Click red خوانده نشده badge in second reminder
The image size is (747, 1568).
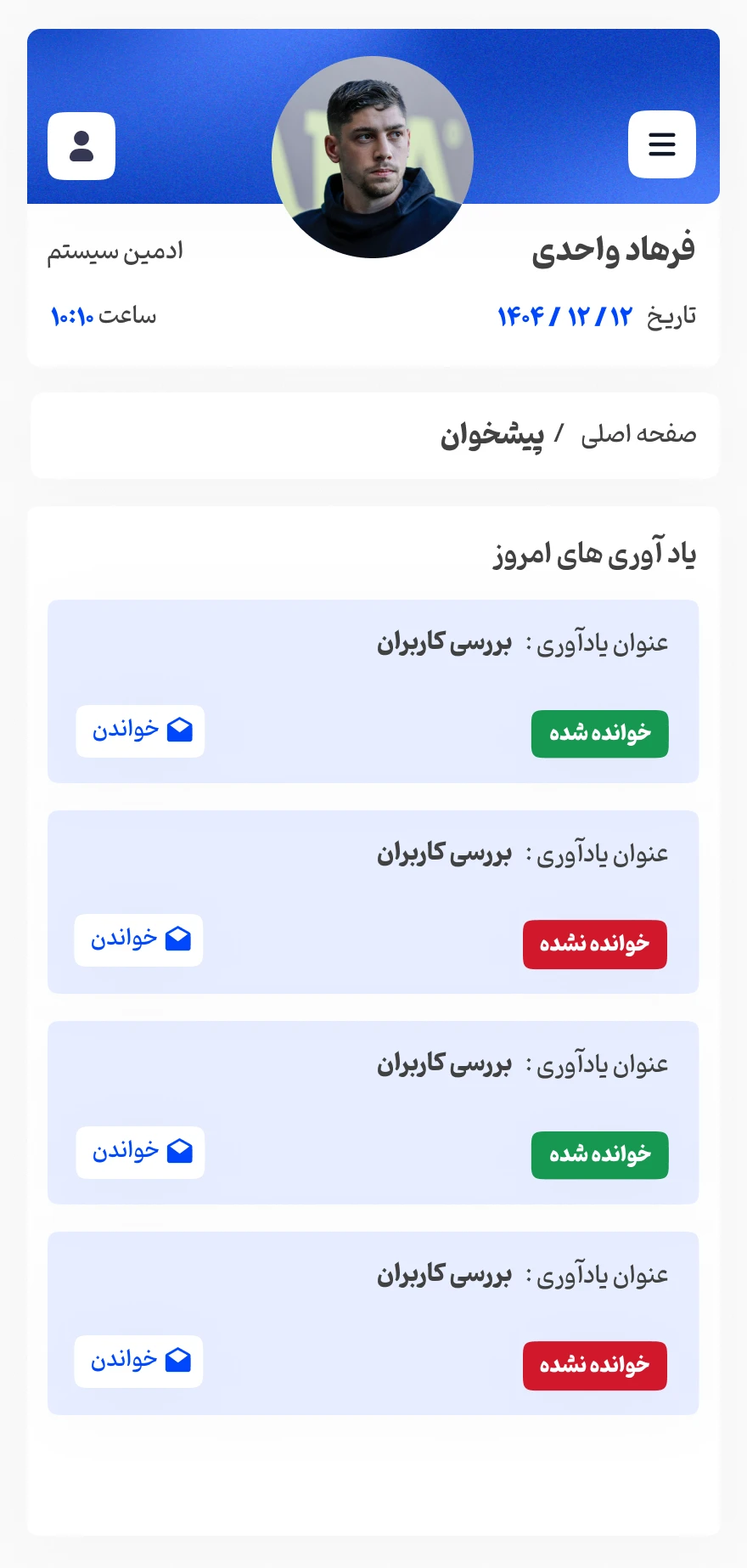(x=595, y=944)
